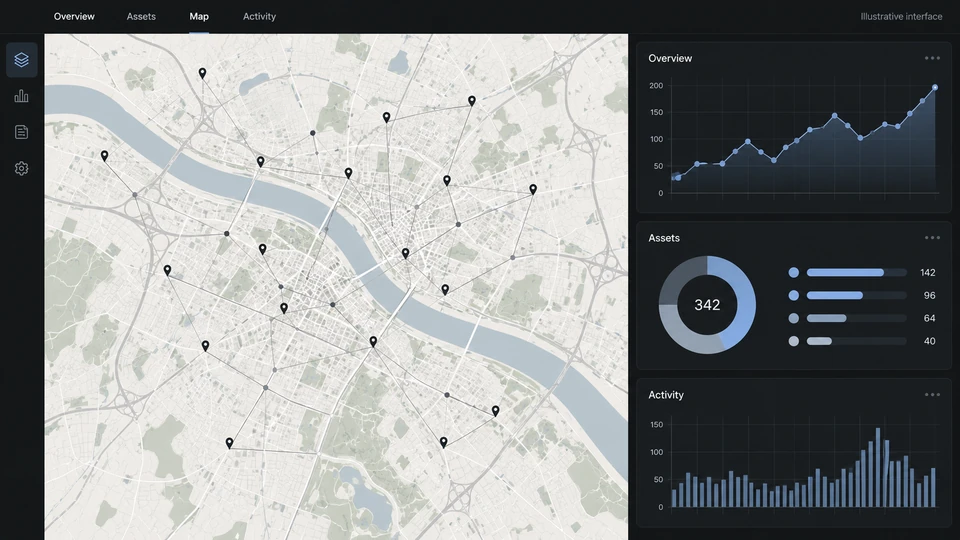Click the Activity panel title
Image resolution: width=960 pixels, height=540 pixels.
tap(666, 395)
